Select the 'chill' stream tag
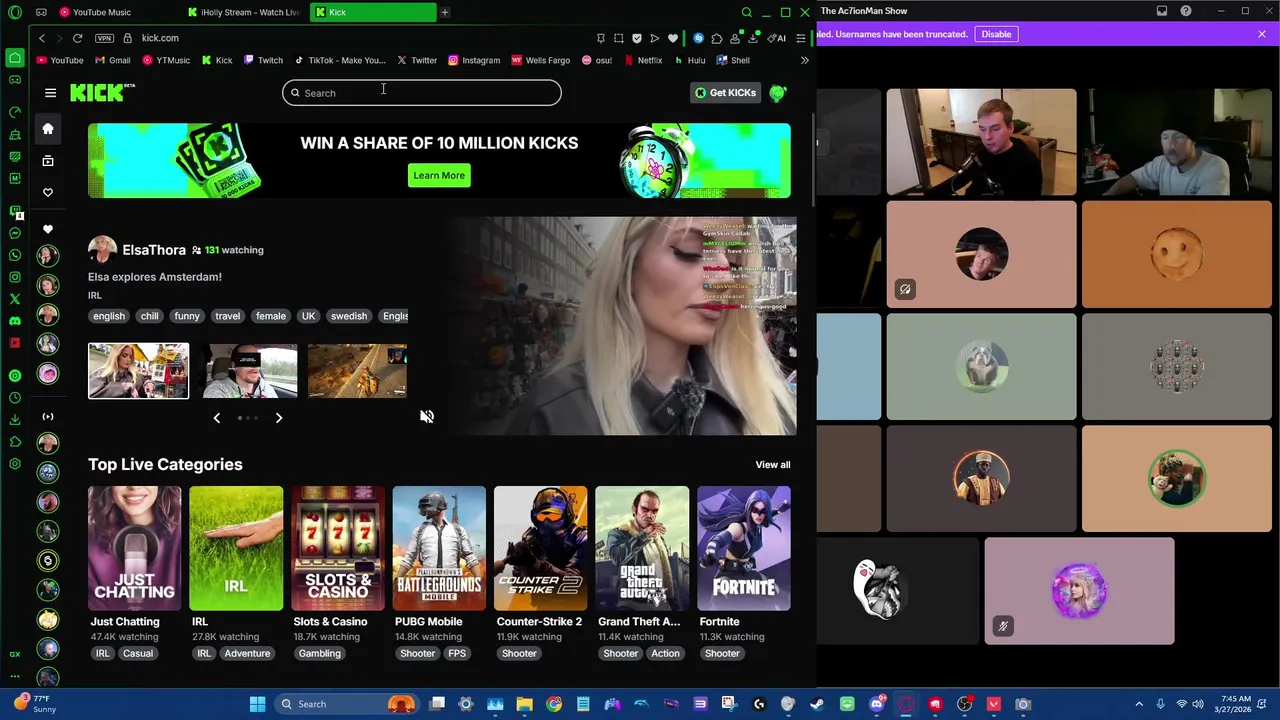The image size is (1280, 720). tap(149, 316)
